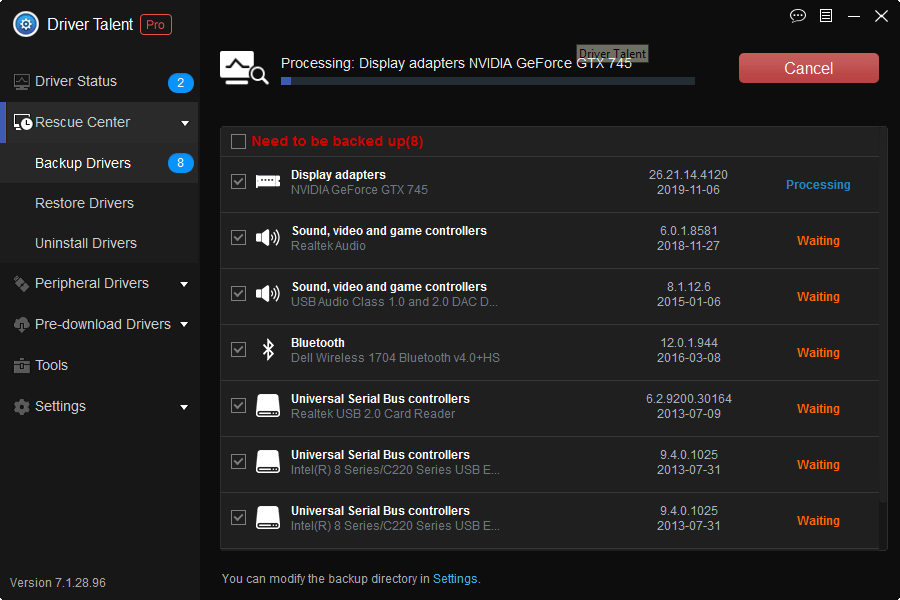900x600 pixels.
Task: Click the Driver Talent gear logo
Action: point(26,25)
